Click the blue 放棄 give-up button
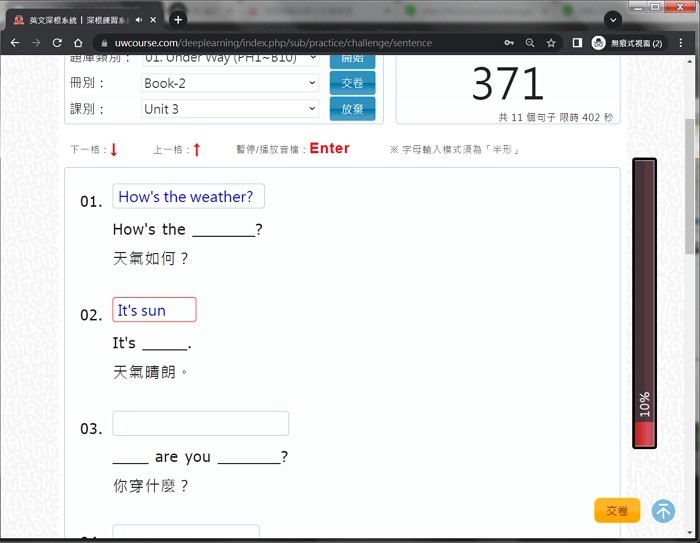Image resolution: width=700 pixels, height=543 pixels. point(352,109)
